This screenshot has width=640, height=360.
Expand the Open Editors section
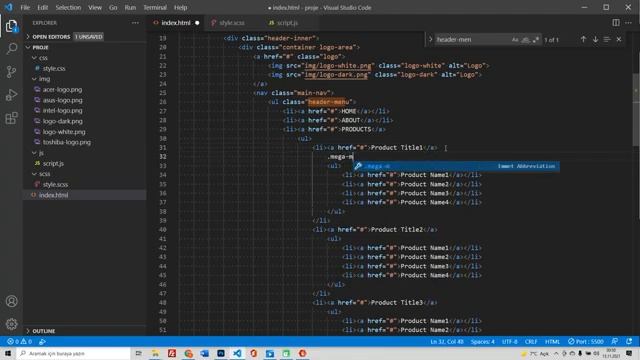click(28, 37)
